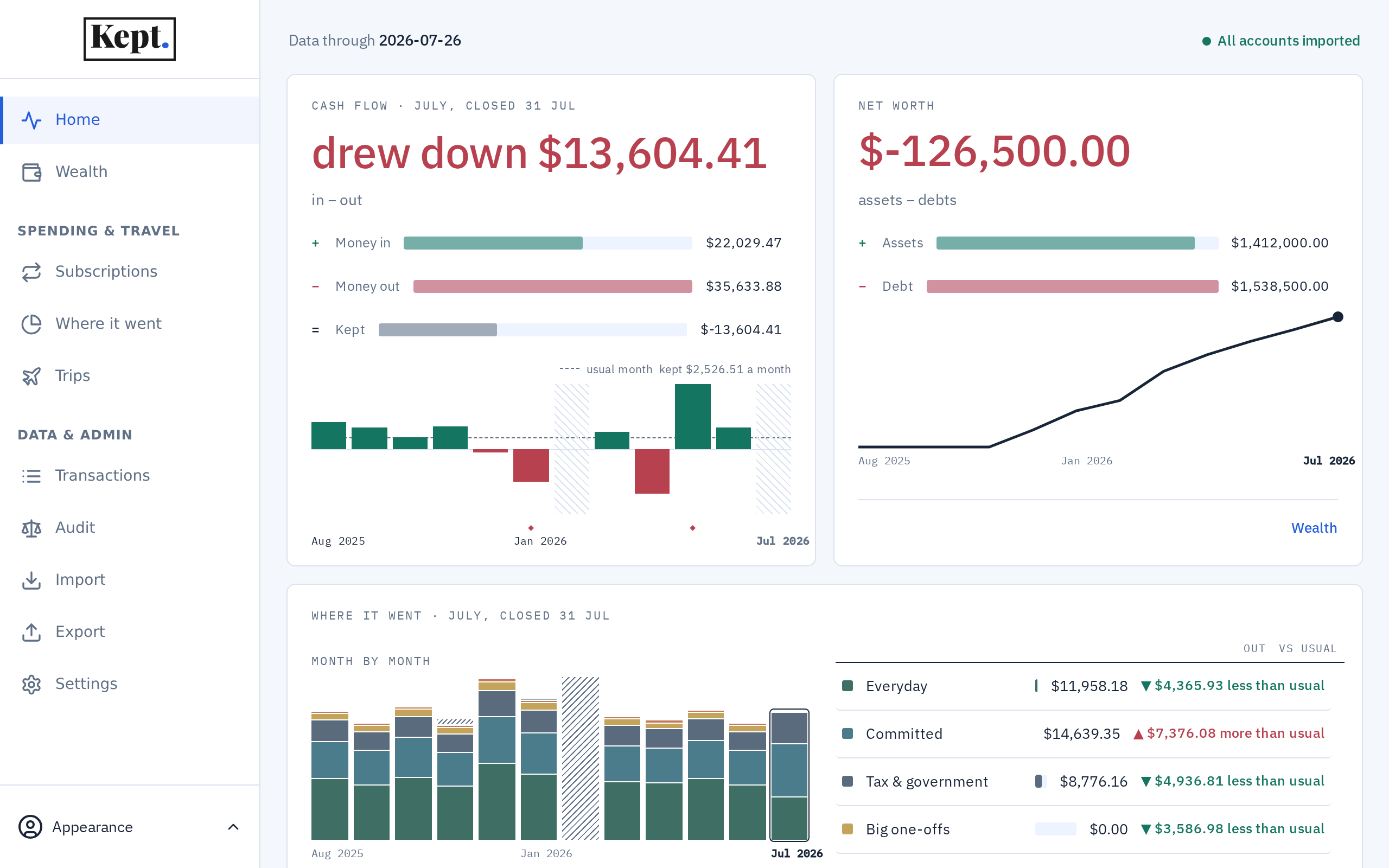The width and height of the screenshot is (1389, 868).
Task: Click the Money out progress bar
Action: (552, 286)
